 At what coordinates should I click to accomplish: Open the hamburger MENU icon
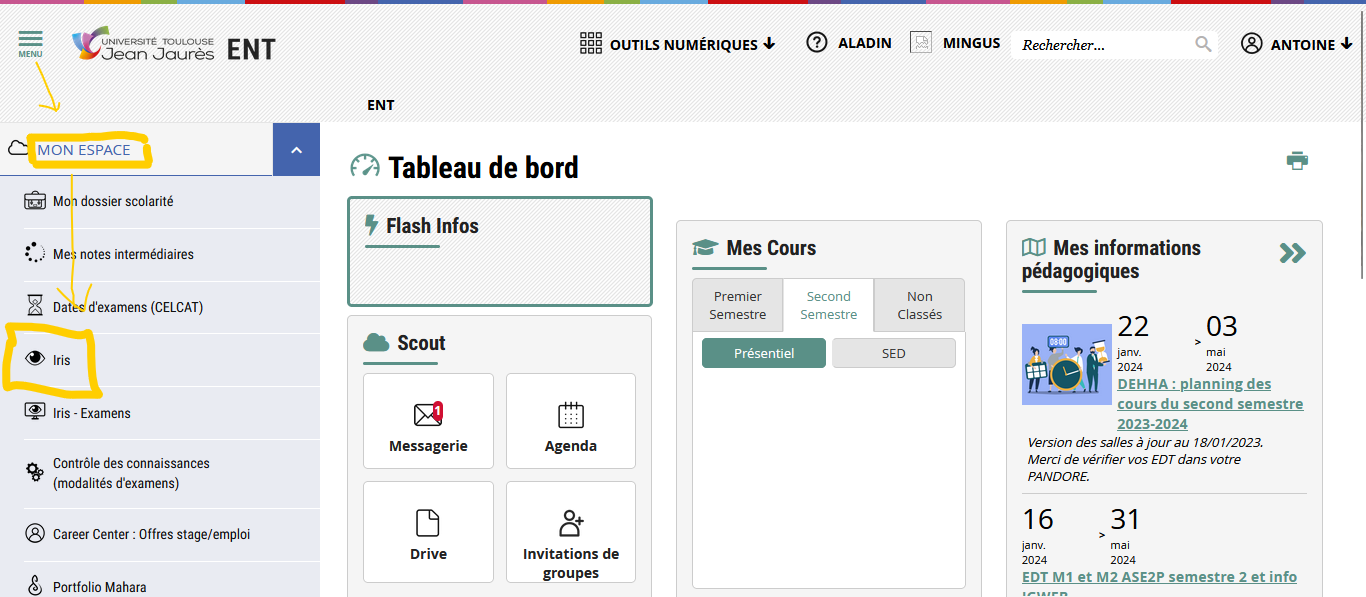30,44
